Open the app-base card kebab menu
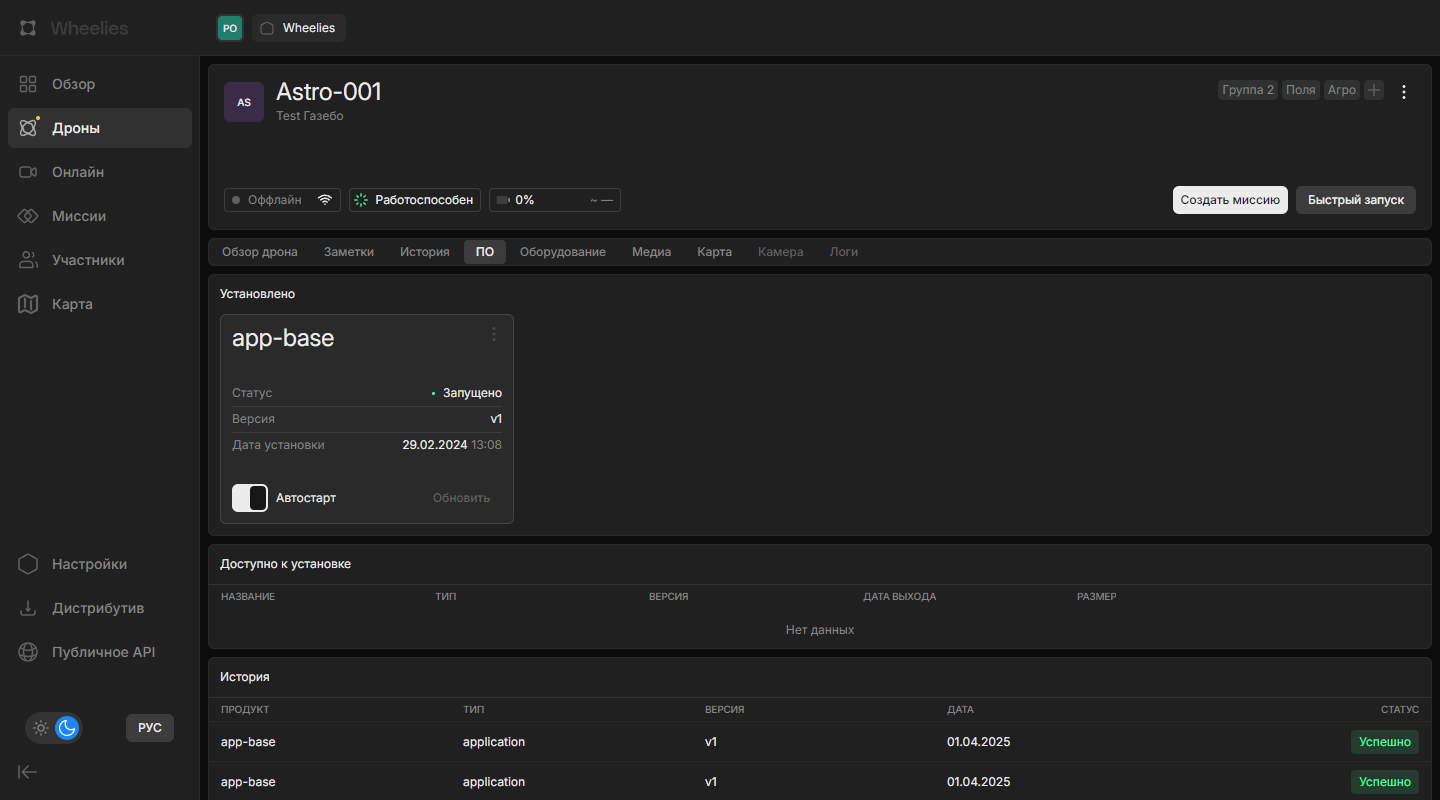Image resolution: width=1440 pixels, height=800 pixels. pos(493,334)
